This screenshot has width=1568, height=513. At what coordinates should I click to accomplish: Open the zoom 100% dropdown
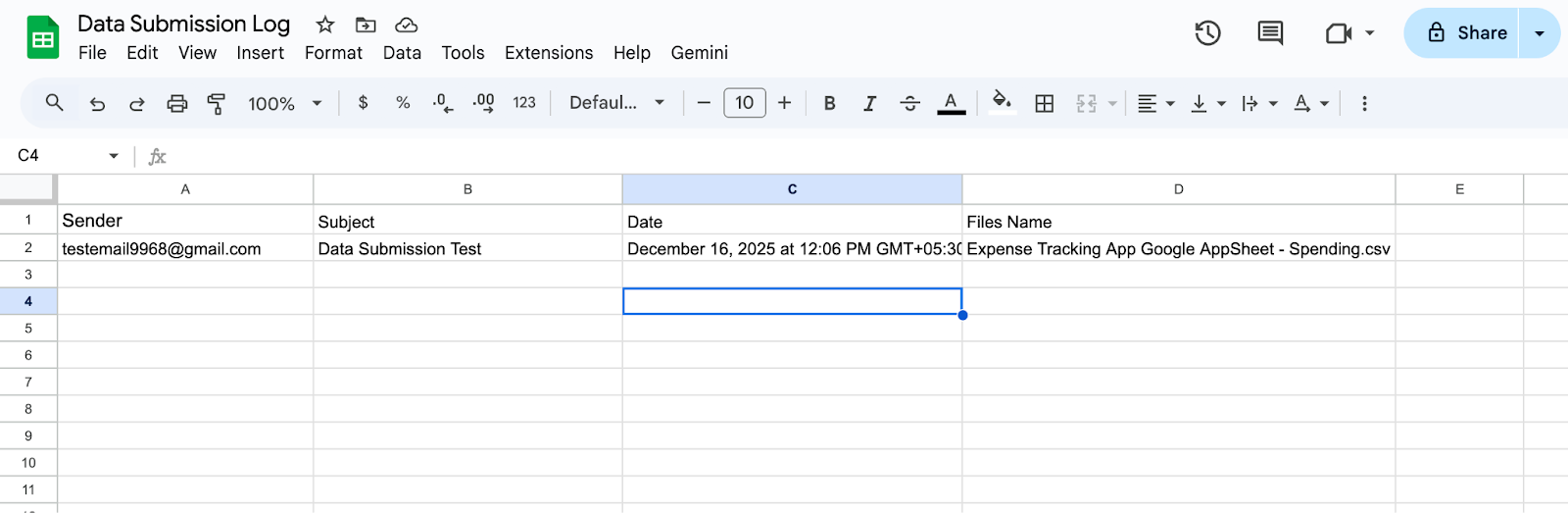click(x=285, y=103)
